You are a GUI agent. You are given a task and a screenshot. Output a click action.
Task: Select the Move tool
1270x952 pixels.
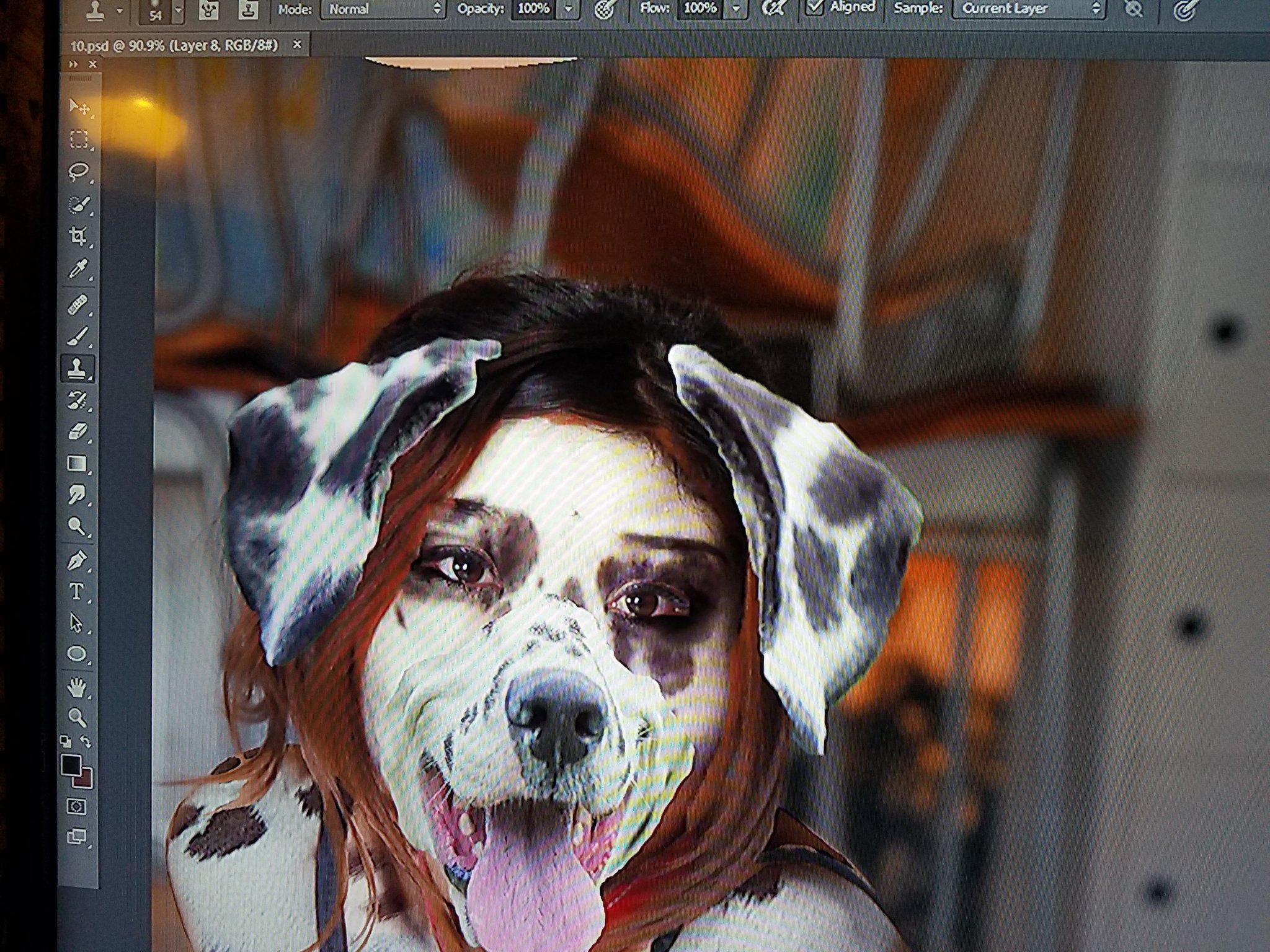pos(79,107)
